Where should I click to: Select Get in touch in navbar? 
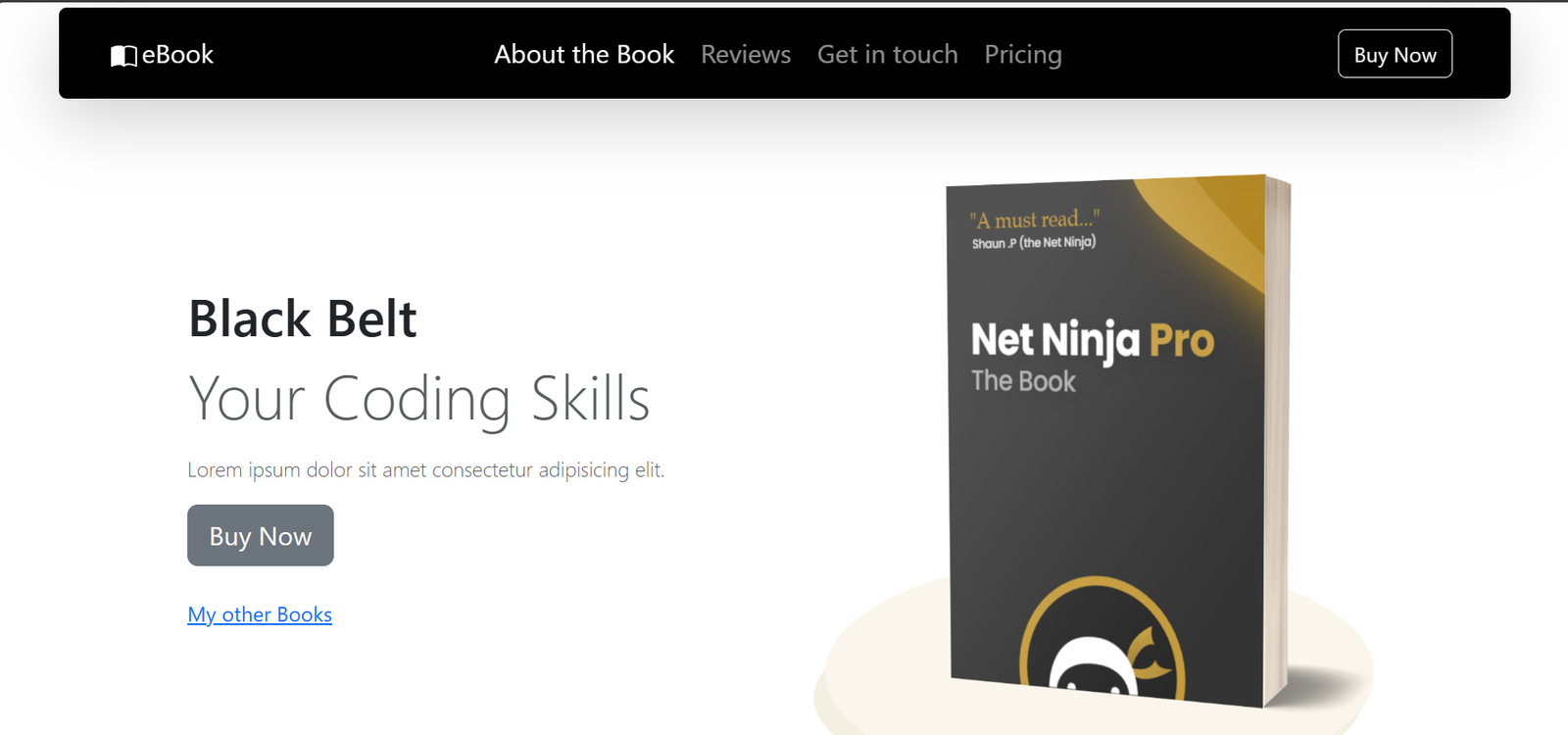[x=887, y=55]
